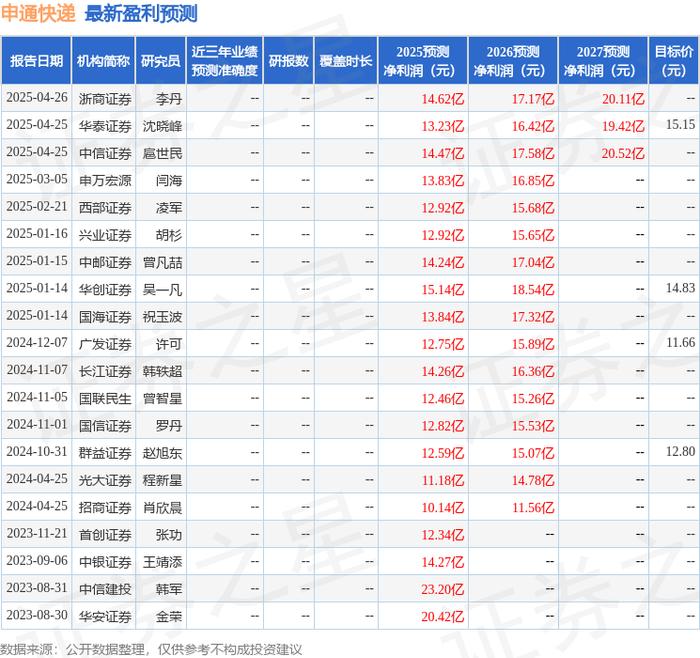Click the 研报数 column header
Image resolution: width=700 pixels, height=658 pixels.
click(288, 61)
